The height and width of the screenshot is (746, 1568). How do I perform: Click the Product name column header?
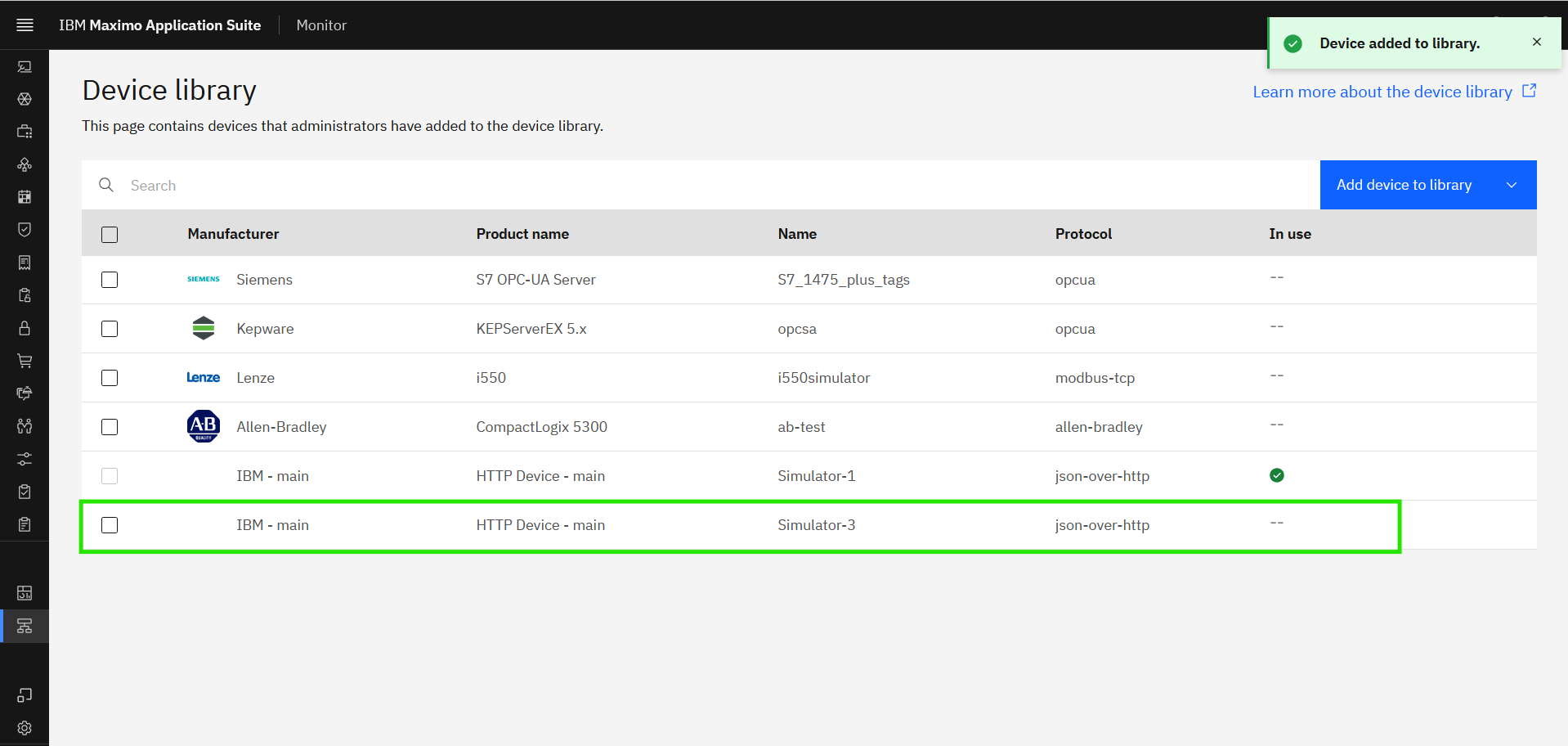coord(522,234)
